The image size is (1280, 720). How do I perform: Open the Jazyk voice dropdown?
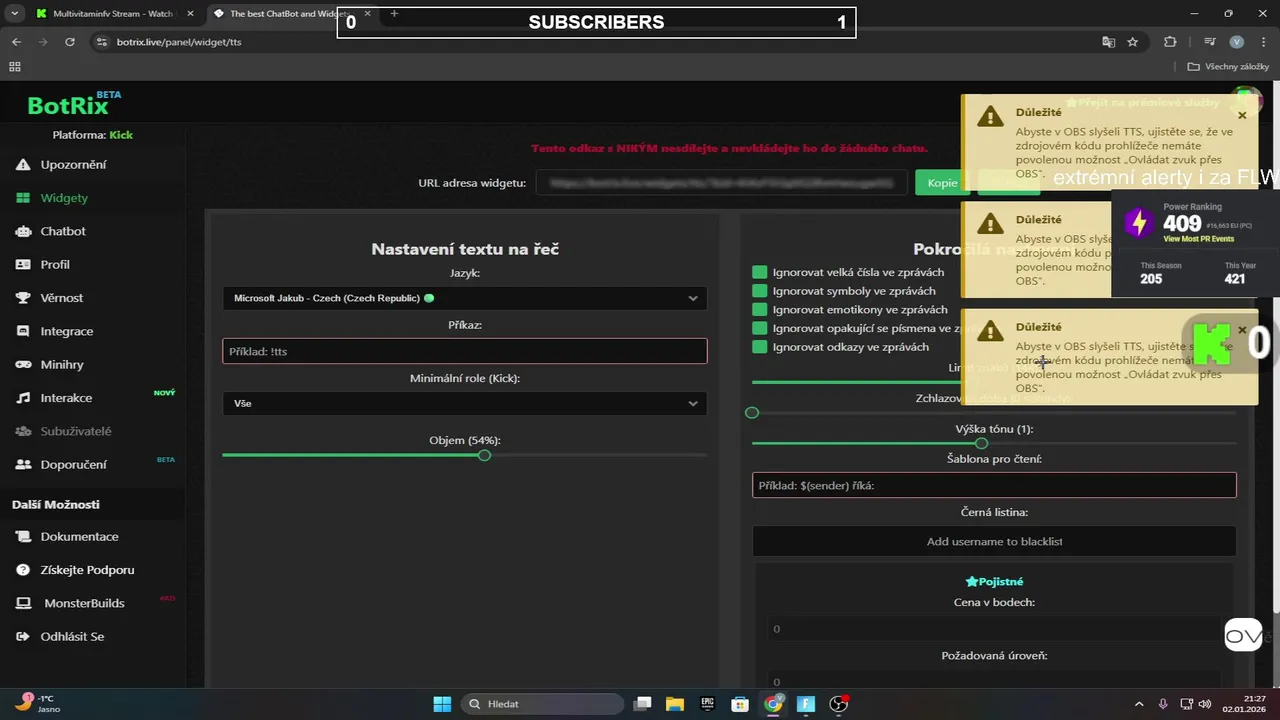coord(464,298)
